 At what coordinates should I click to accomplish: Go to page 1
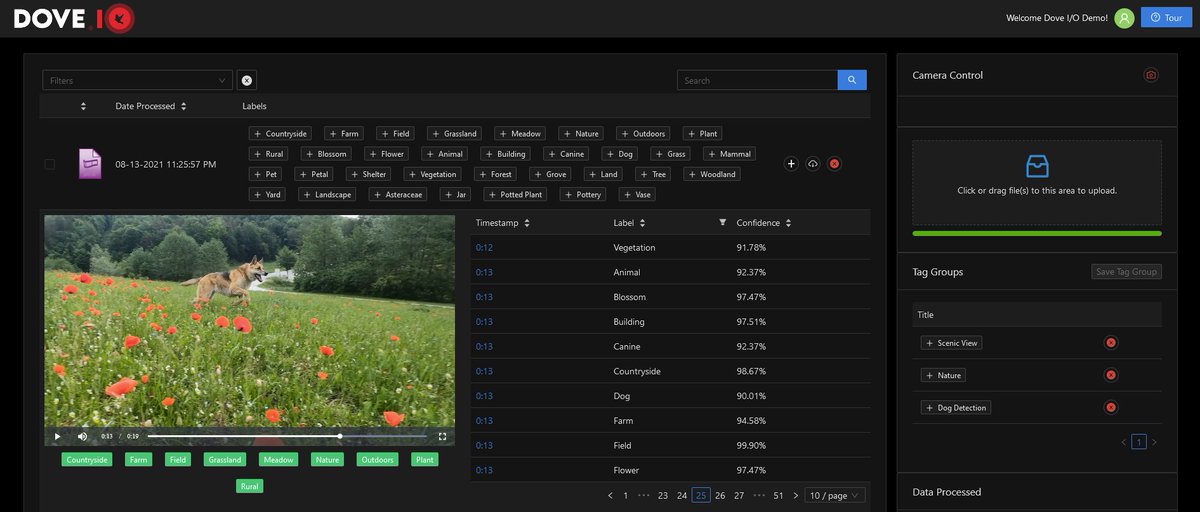[626, 495]
